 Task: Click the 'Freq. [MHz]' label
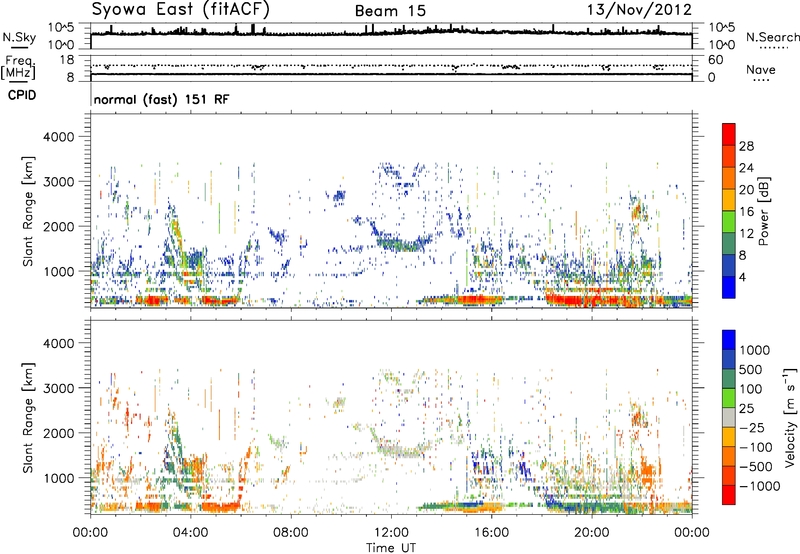(x=18, y=68)
